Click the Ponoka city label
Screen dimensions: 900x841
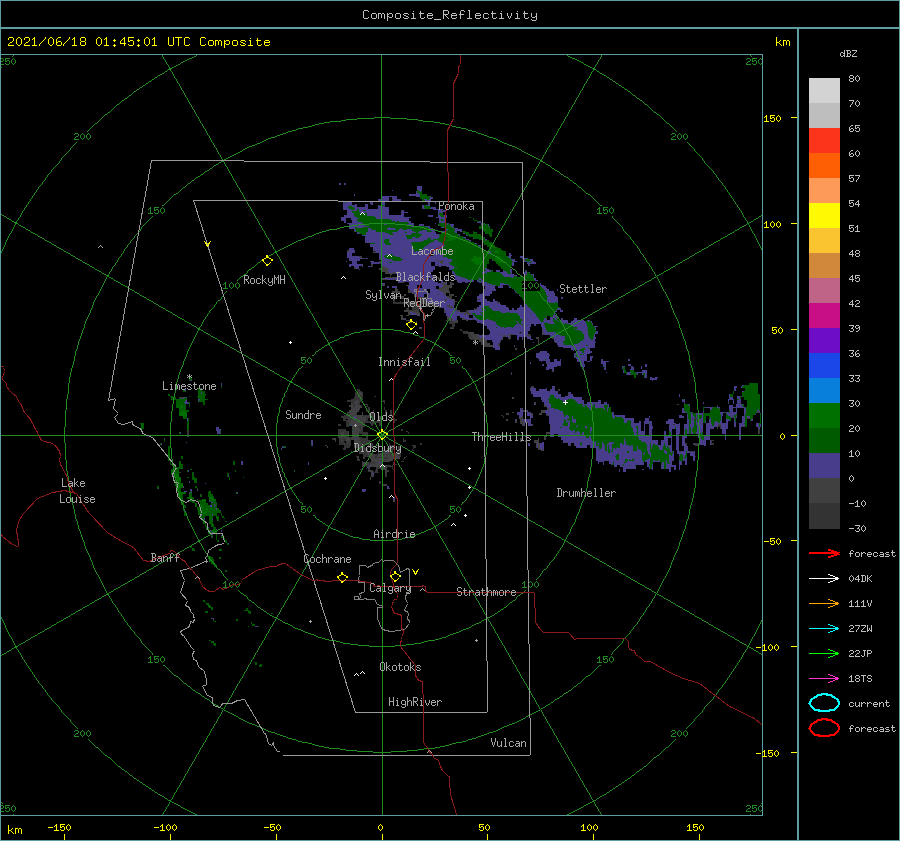[x=456, y=206]
